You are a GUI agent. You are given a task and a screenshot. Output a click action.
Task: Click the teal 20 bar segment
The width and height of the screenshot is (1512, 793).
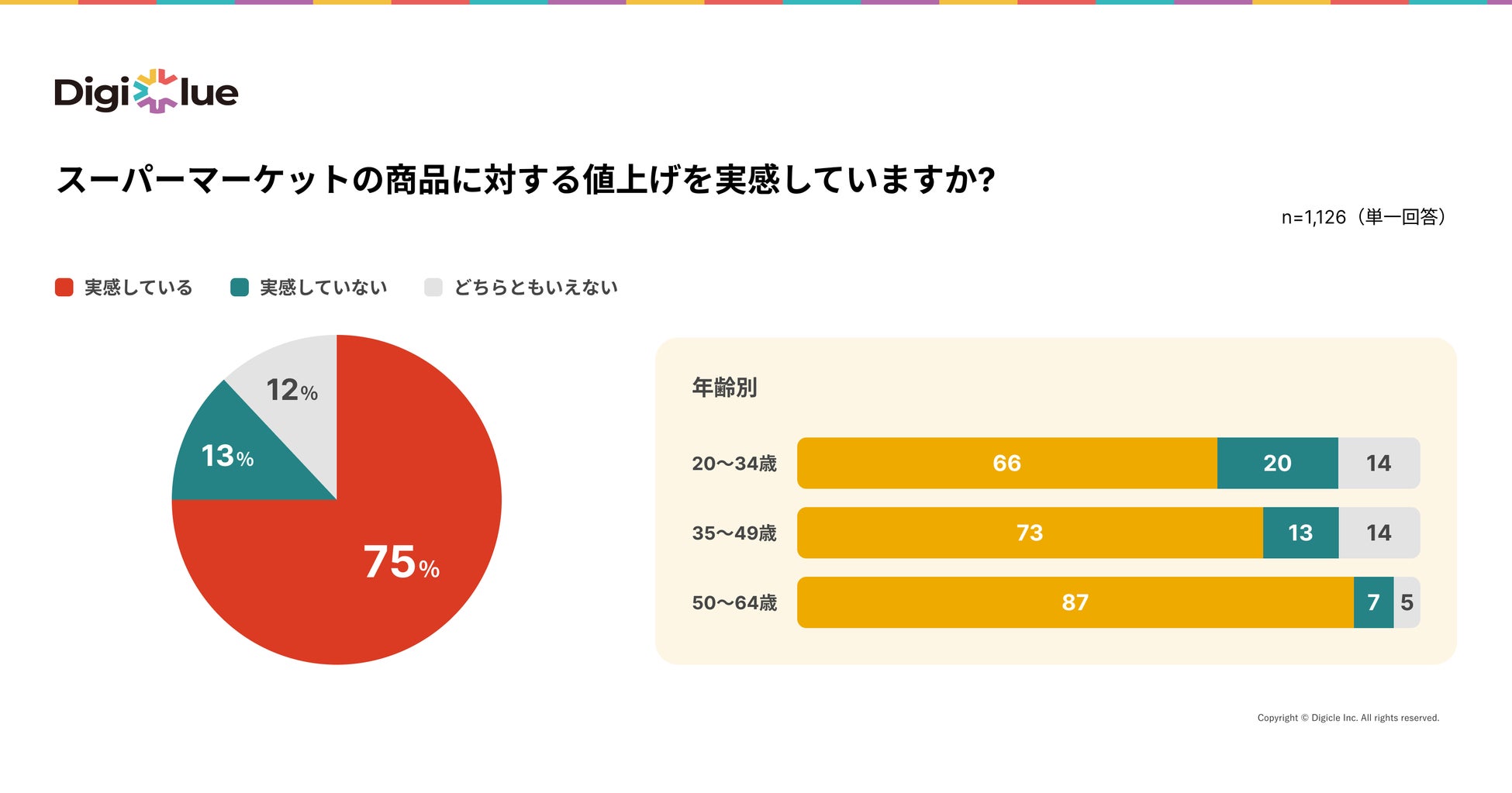1277,464
